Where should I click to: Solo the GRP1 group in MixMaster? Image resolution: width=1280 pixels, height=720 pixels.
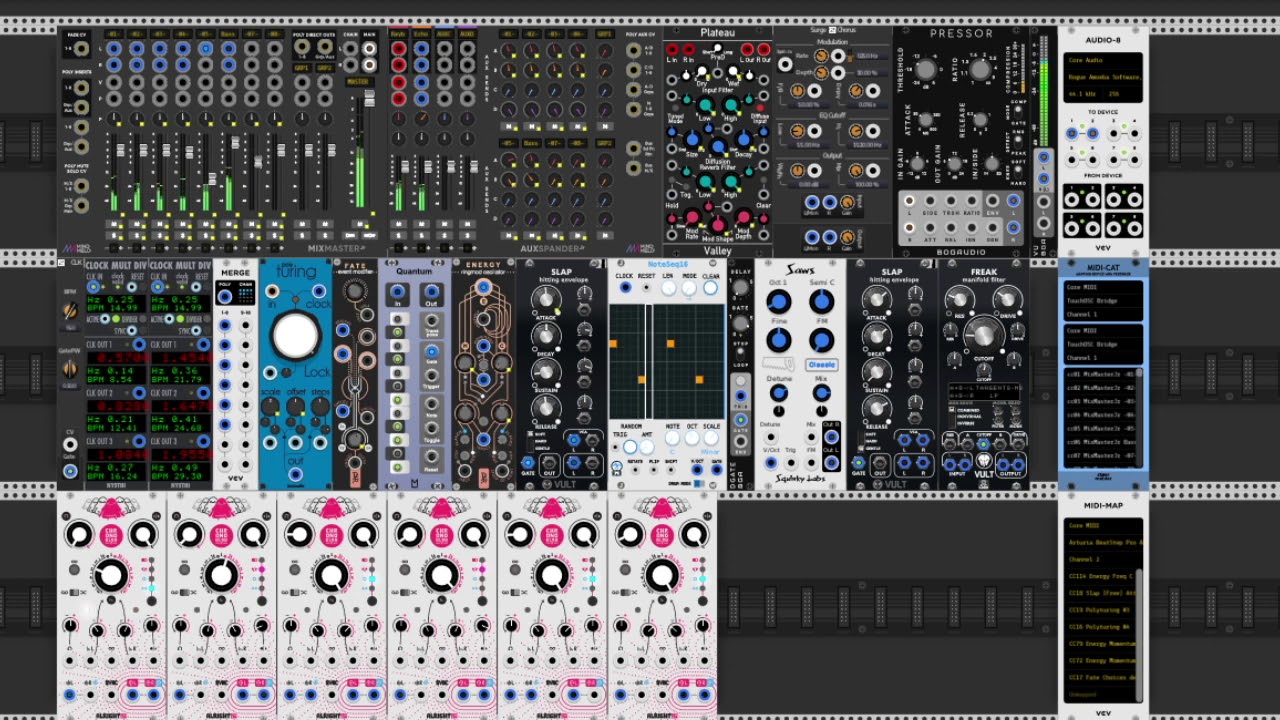coord(302,234)
